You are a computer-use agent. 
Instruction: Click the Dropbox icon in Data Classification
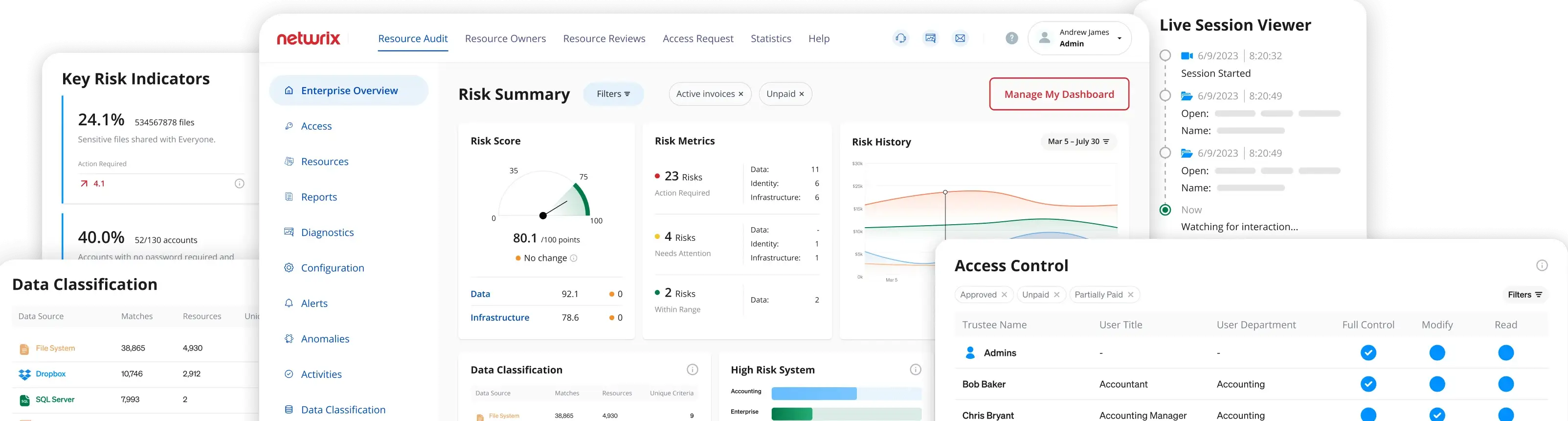pos(24,374)
